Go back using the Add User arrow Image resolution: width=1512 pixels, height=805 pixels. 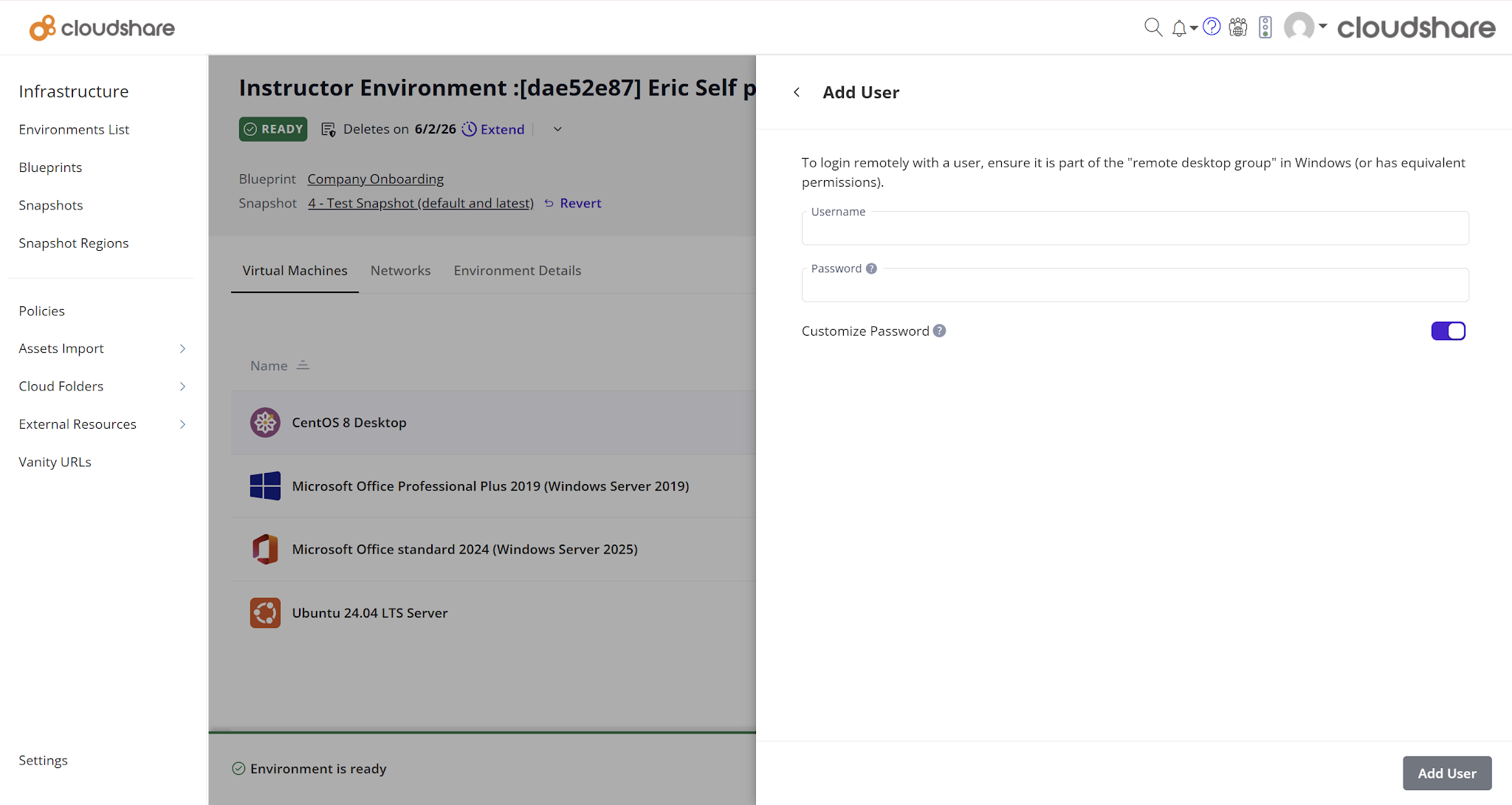(x=797, y=92)
